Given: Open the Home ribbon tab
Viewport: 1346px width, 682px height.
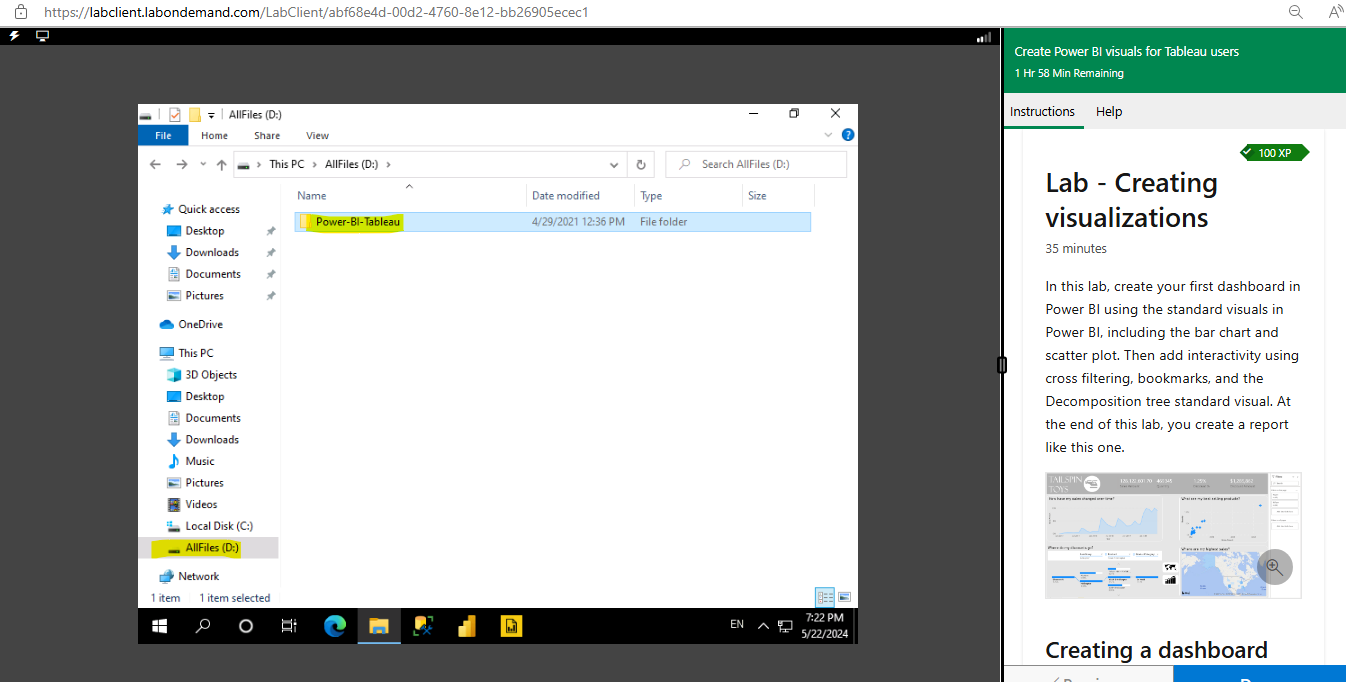Looking at the screenshot, I should pos(214,135).
